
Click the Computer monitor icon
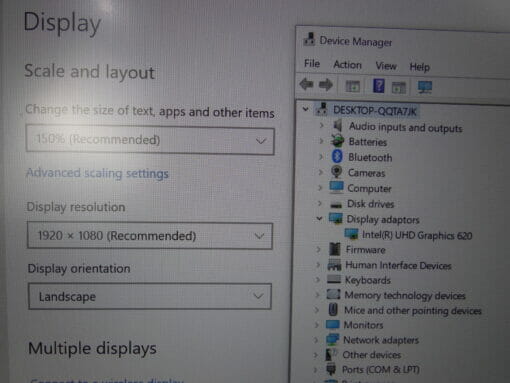click(336, 187)
